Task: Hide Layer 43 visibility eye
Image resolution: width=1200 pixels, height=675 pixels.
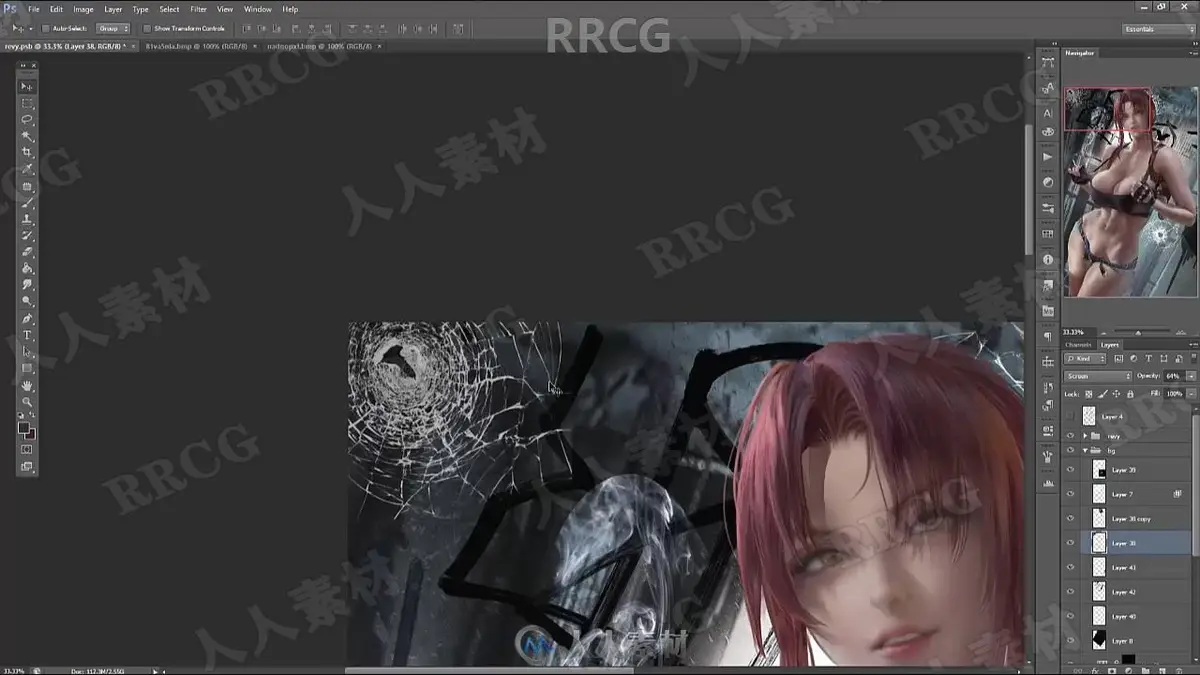Action: point(1070,567)
